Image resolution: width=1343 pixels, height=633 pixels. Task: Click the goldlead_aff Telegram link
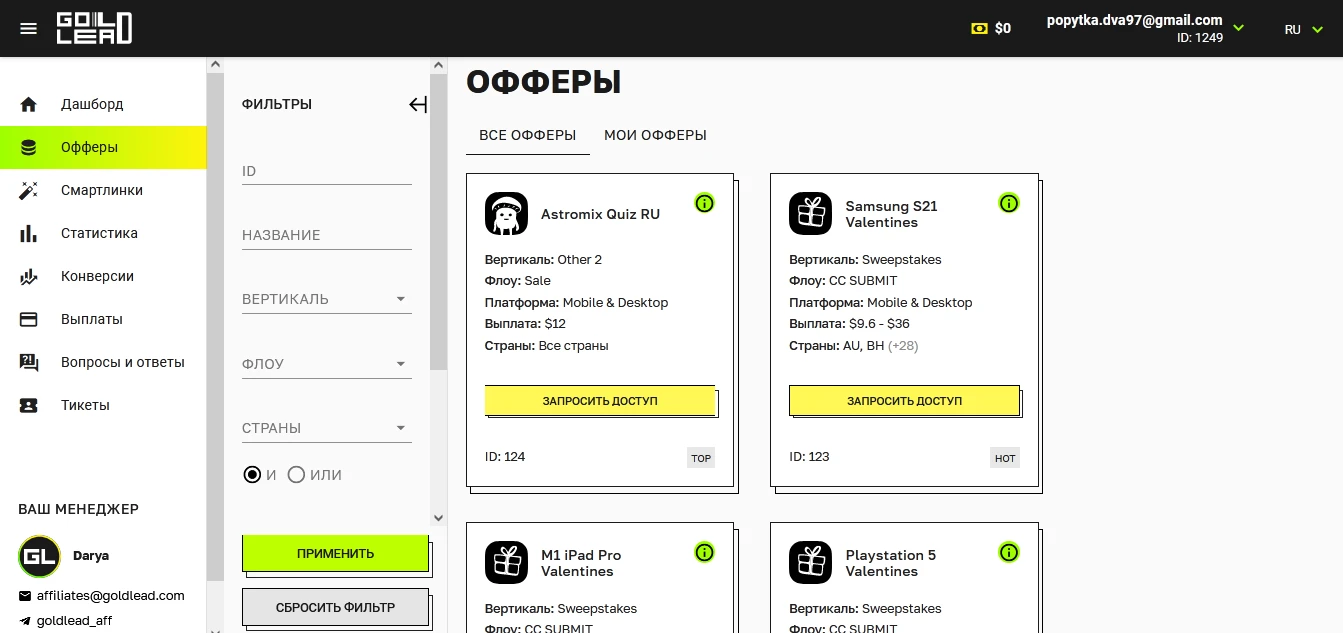coord(75,621)
